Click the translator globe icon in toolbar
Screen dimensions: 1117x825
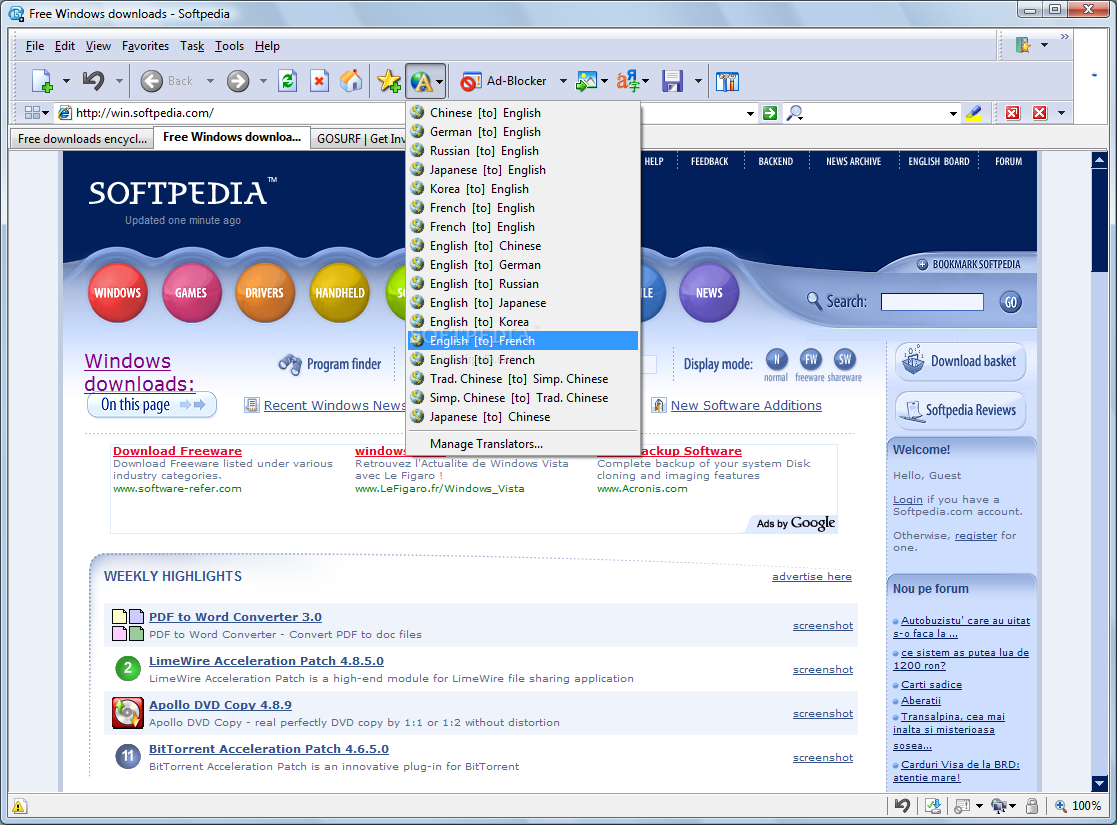421,81
